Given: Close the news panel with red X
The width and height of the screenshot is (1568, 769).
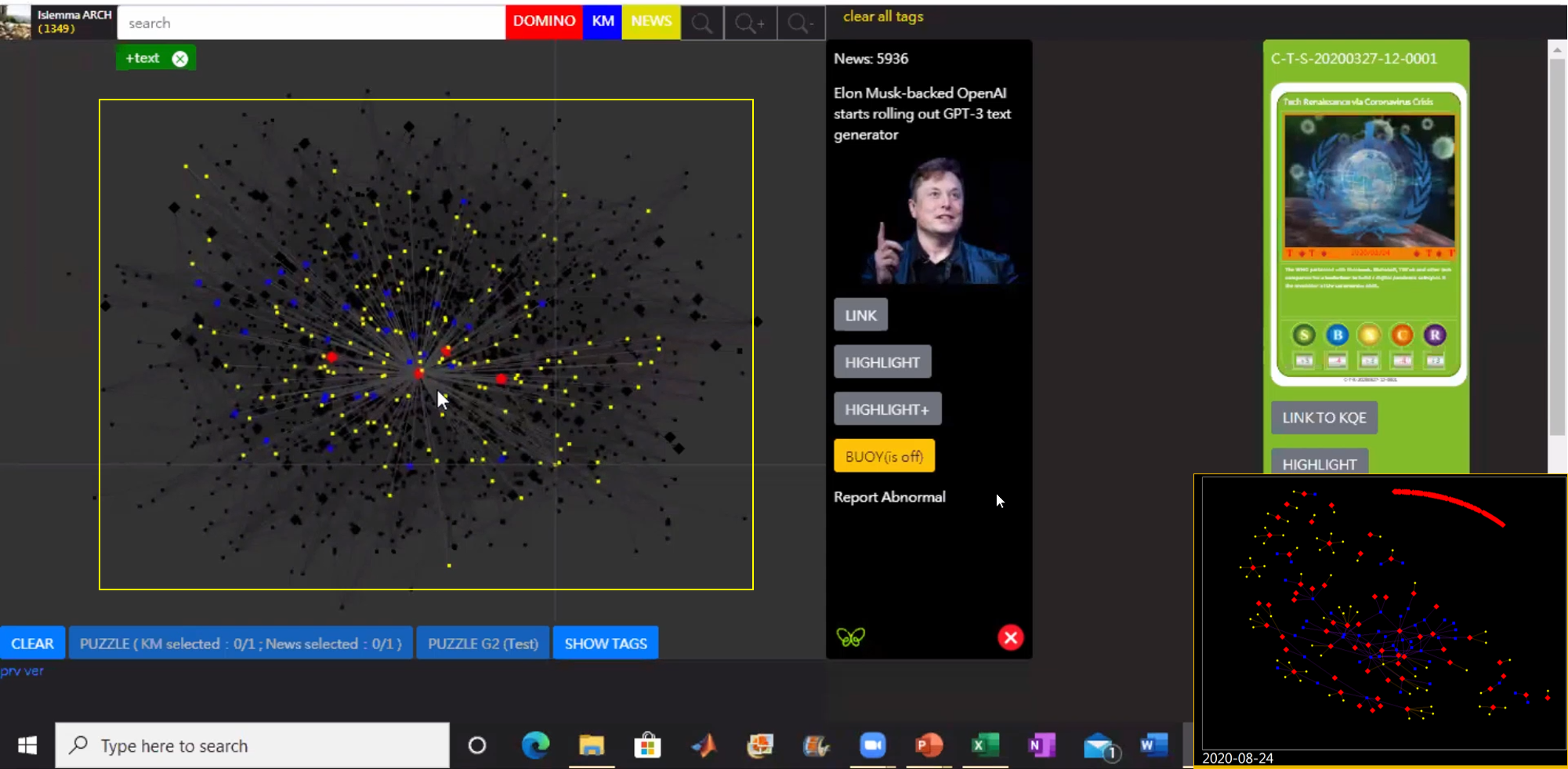Looking at the screenshot, I should point(1010,637).
